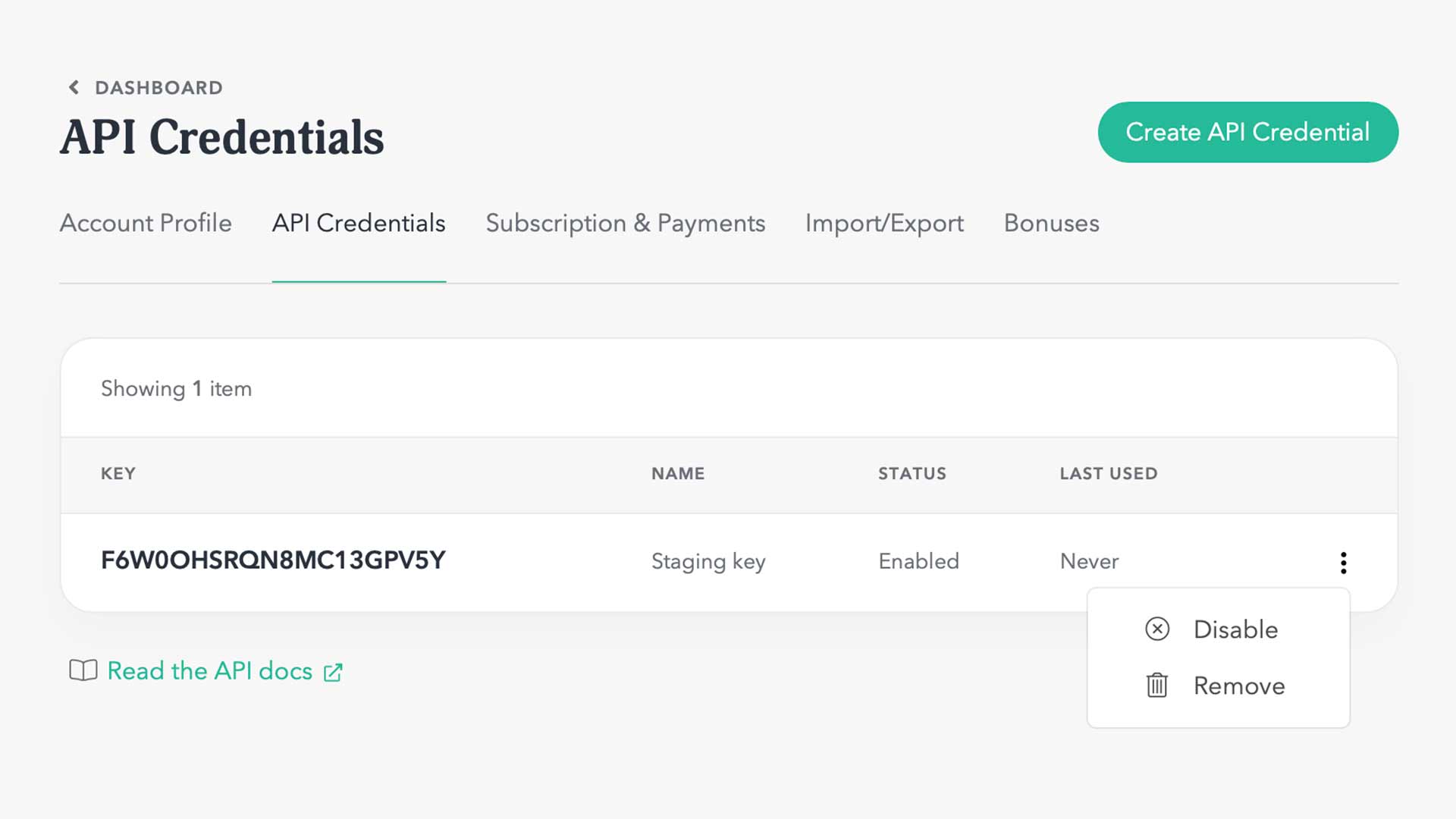The image size is (1456, 819).
Task: Open the Read the API docs link
Action: [209, 670]
